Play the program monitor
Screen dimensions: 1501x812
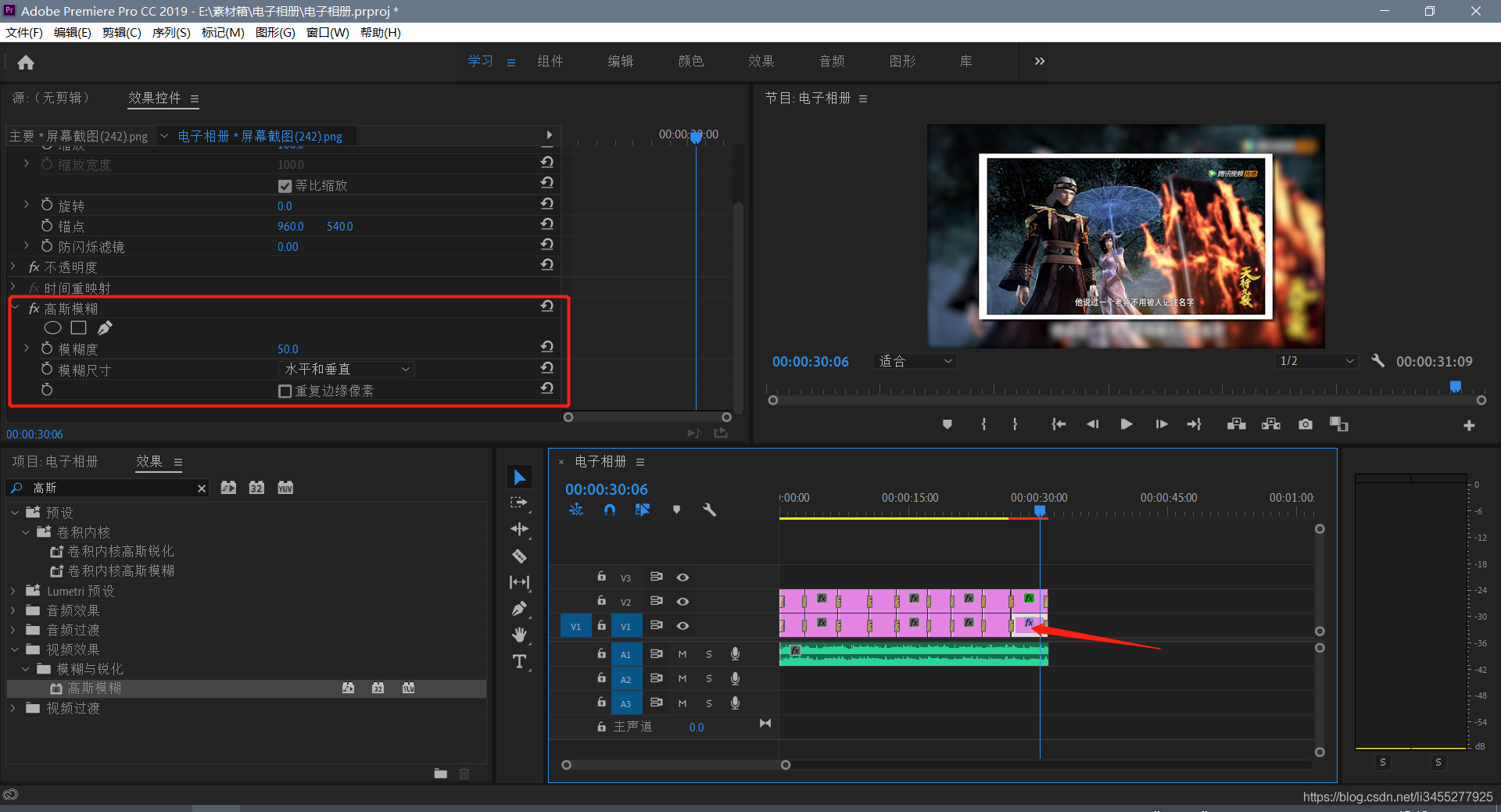(1127, 424)
